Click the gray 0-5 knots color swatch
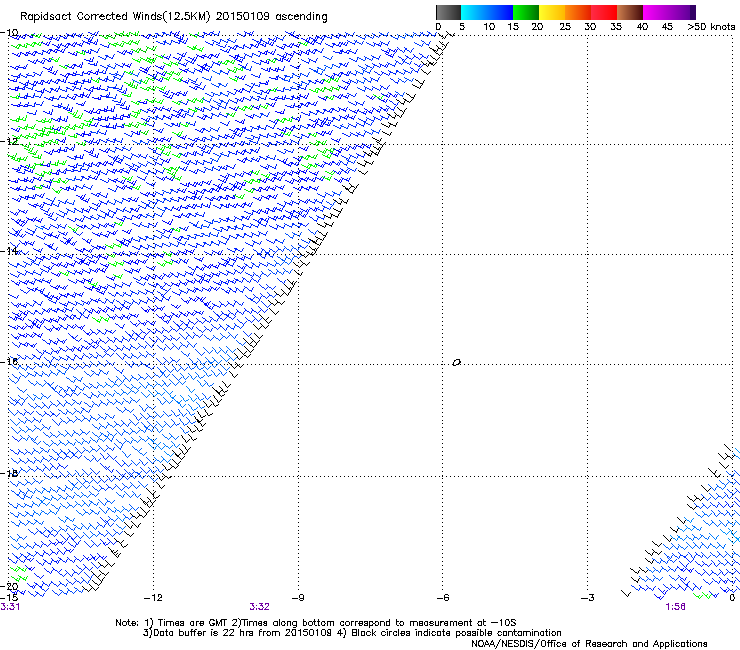The image size is (740, 650). (x=448, y=12)
